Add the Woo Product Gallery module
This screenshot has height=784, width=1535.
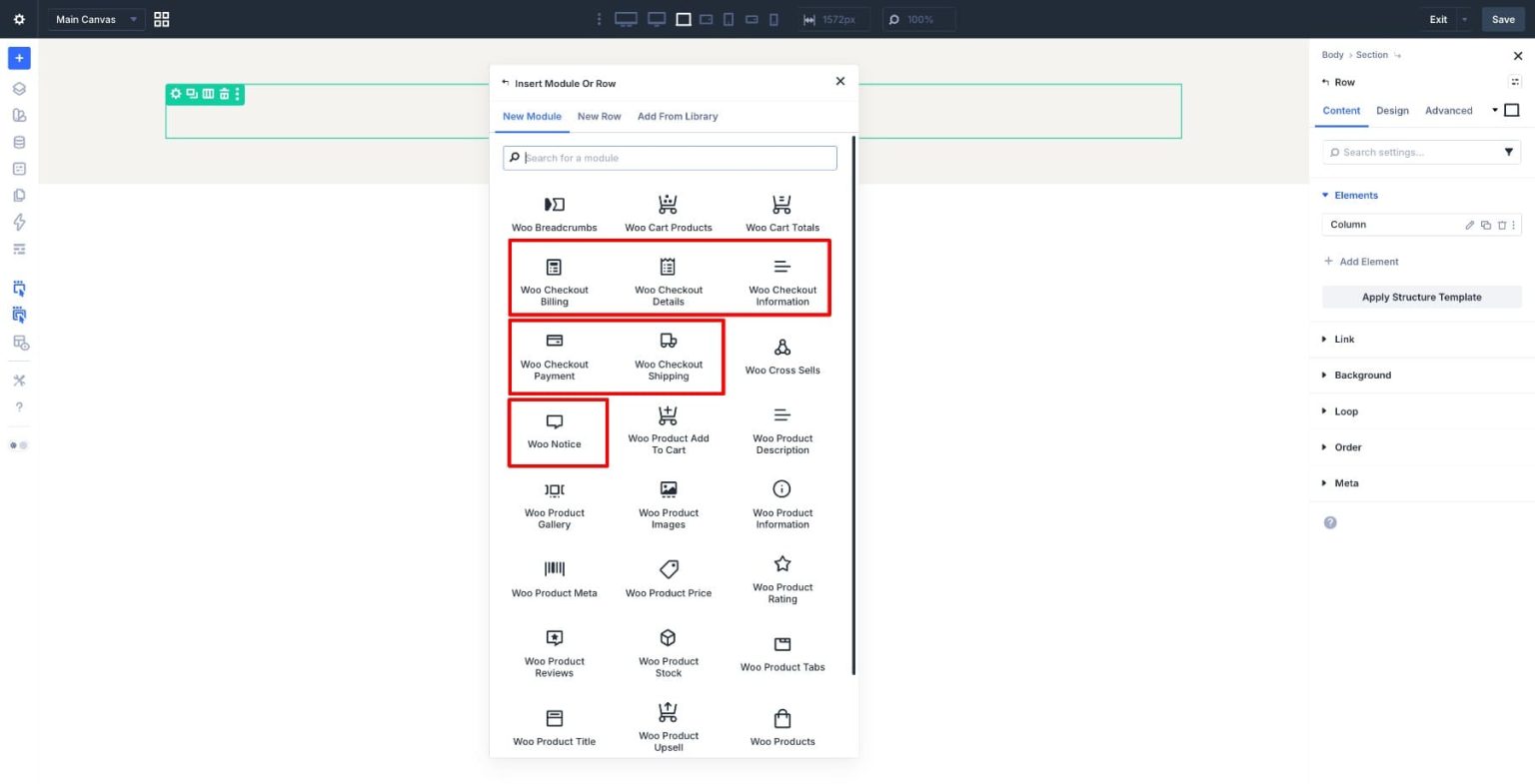555,505
